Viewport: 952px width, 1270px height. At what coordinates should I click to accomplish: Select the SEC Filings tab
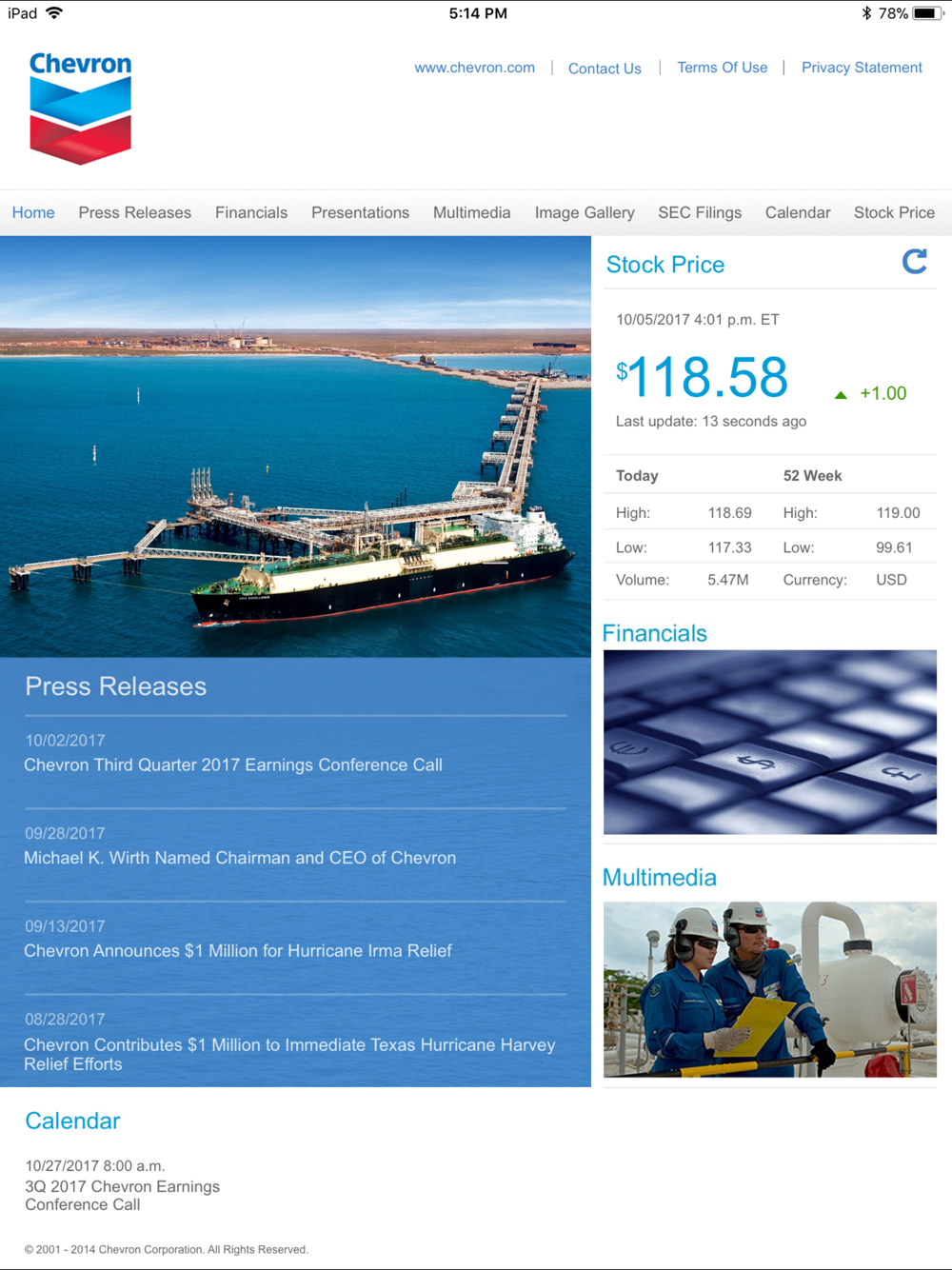coord(699,212)
